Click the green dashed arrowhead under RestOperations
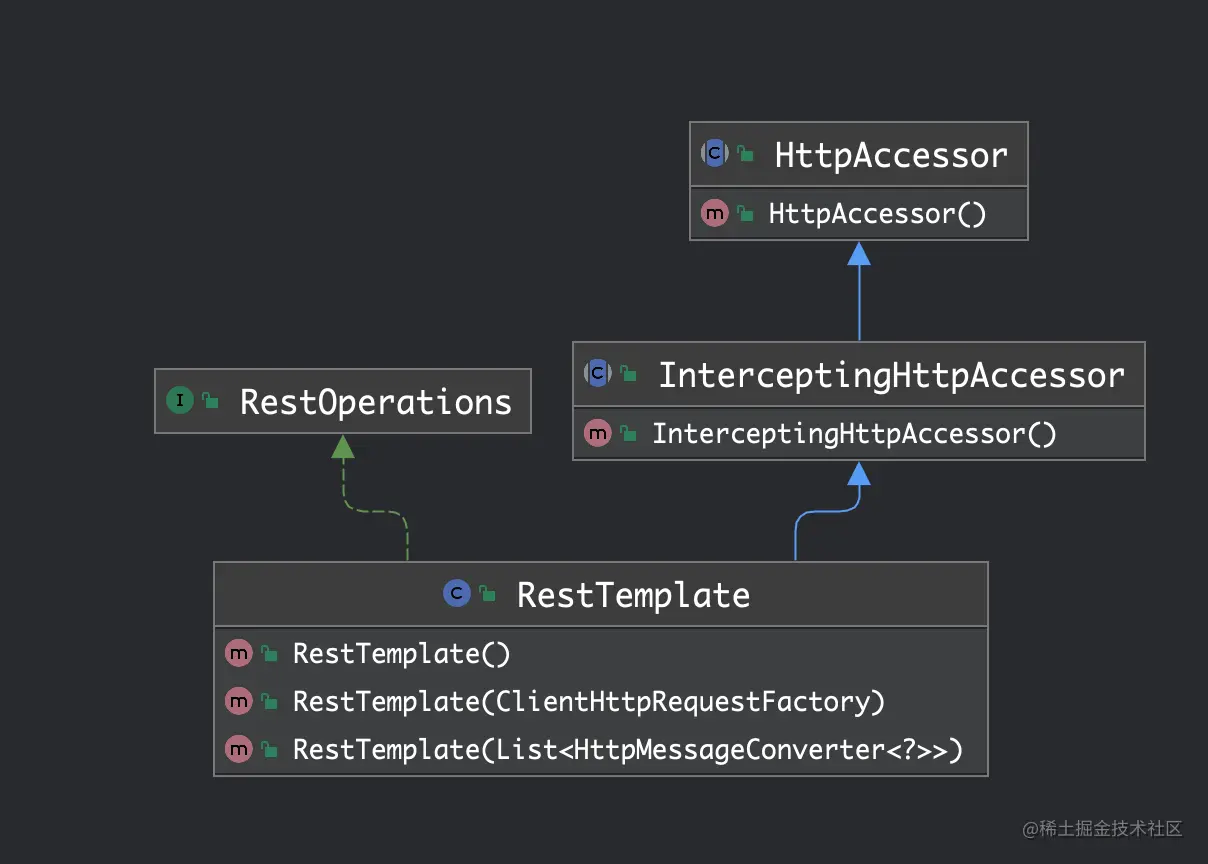1208x864 pixels. [343, 447]
